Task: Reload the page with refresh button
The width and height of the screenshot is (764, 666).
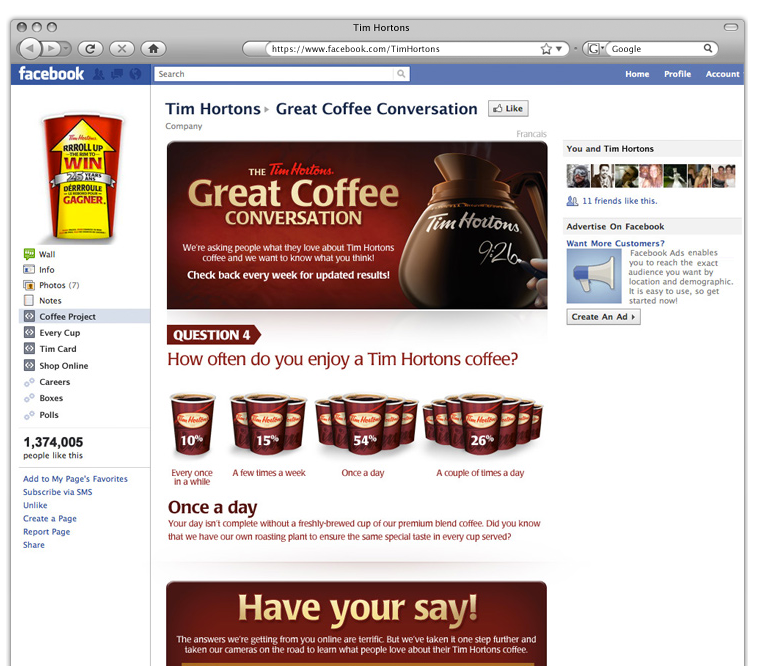Action: click(x=90, y=49)
